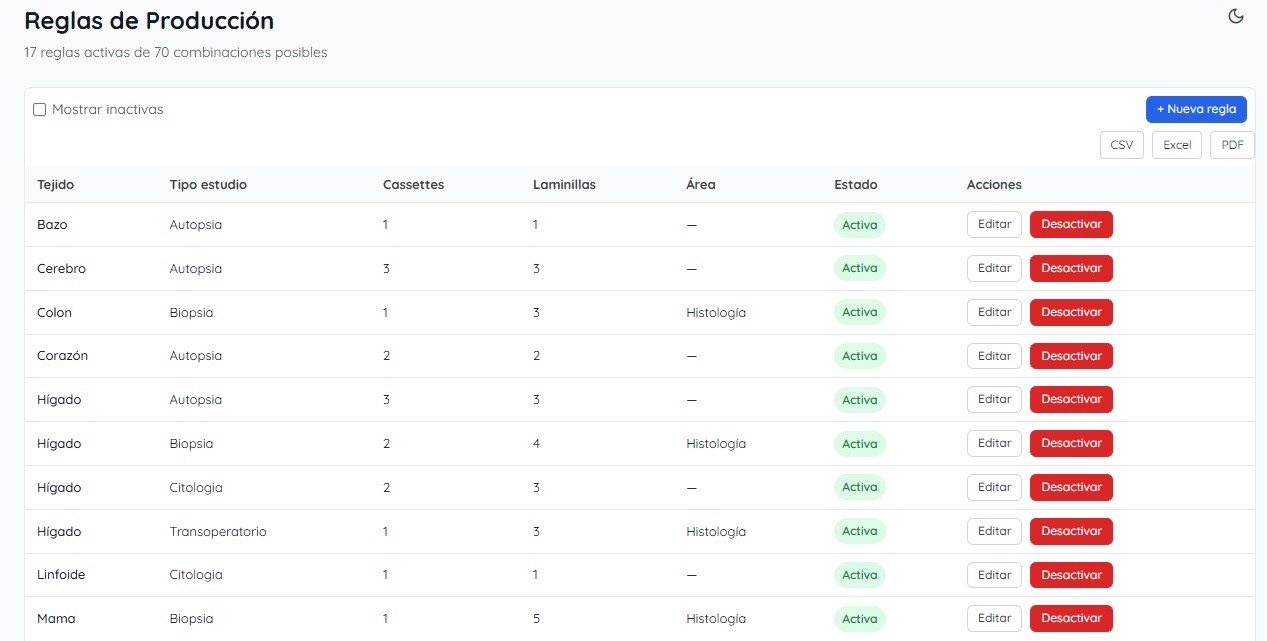Click Biopsia in the Mama row
The image size is (1267, 641).
[x=191, y=619]
